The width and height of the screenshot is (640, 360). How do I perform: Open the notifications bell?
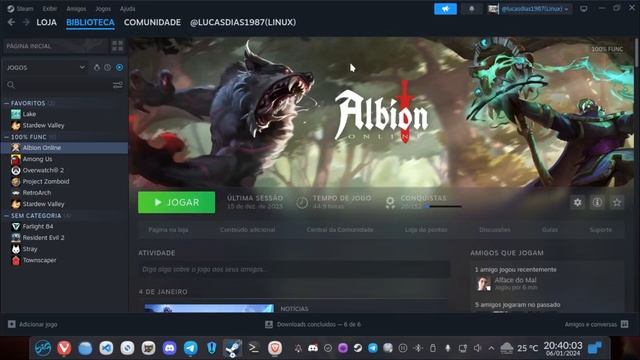[x=471, y=9]
